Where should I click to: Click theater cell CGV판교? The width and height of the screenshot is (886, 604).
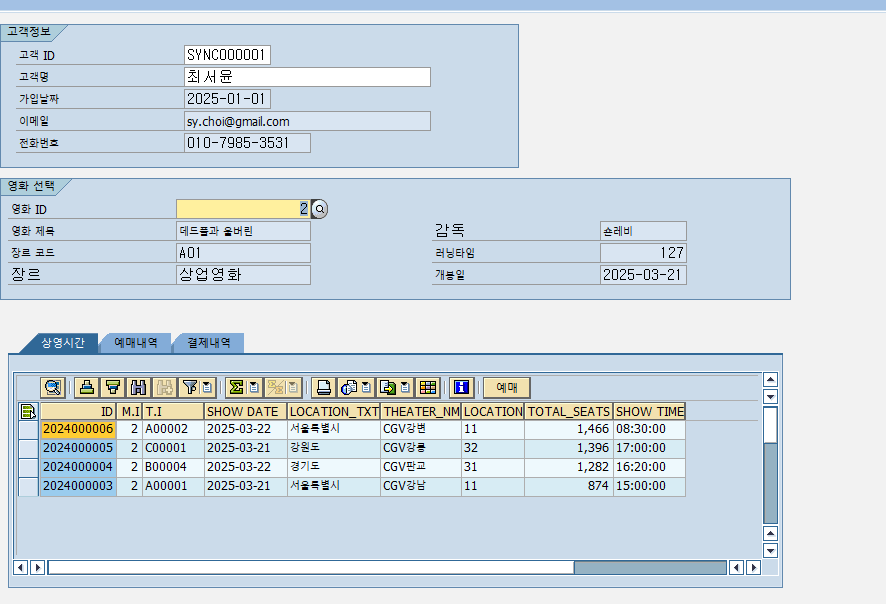tap(421, 467)
